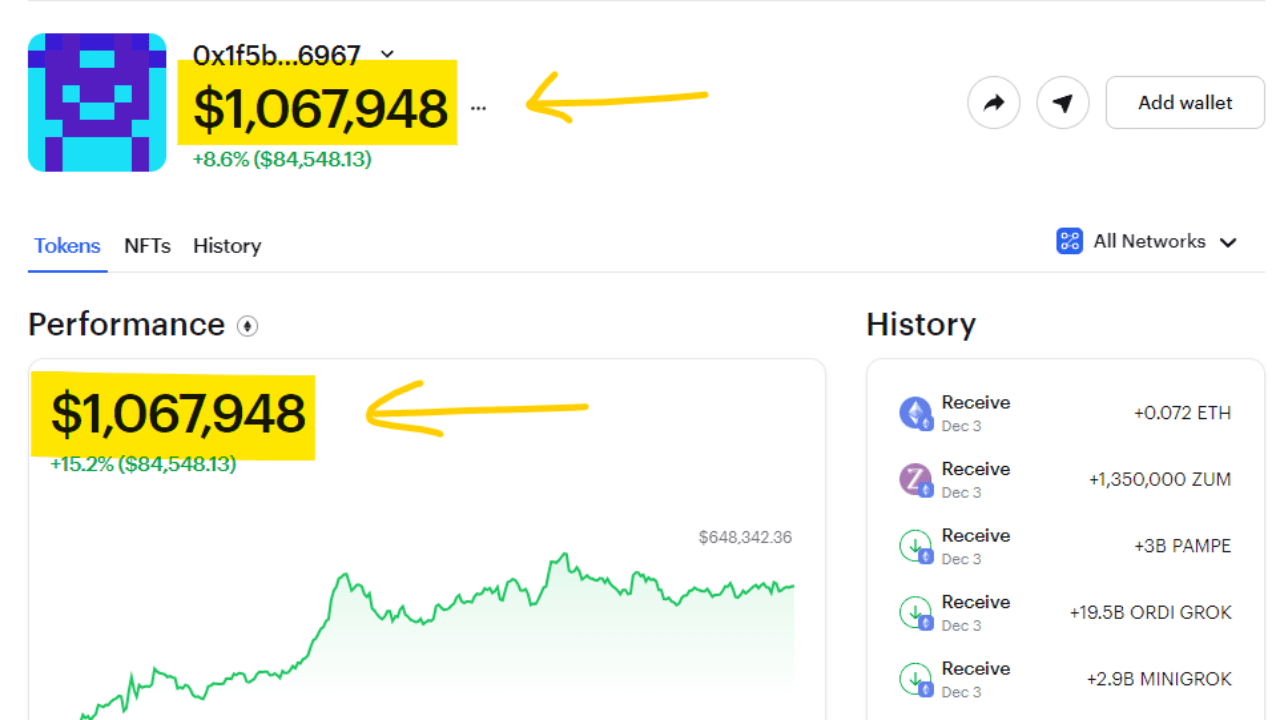The image size is (1280, 720).
Task: Click the receive icon for MINIGROK transaction
Action: tap(915, 679)
